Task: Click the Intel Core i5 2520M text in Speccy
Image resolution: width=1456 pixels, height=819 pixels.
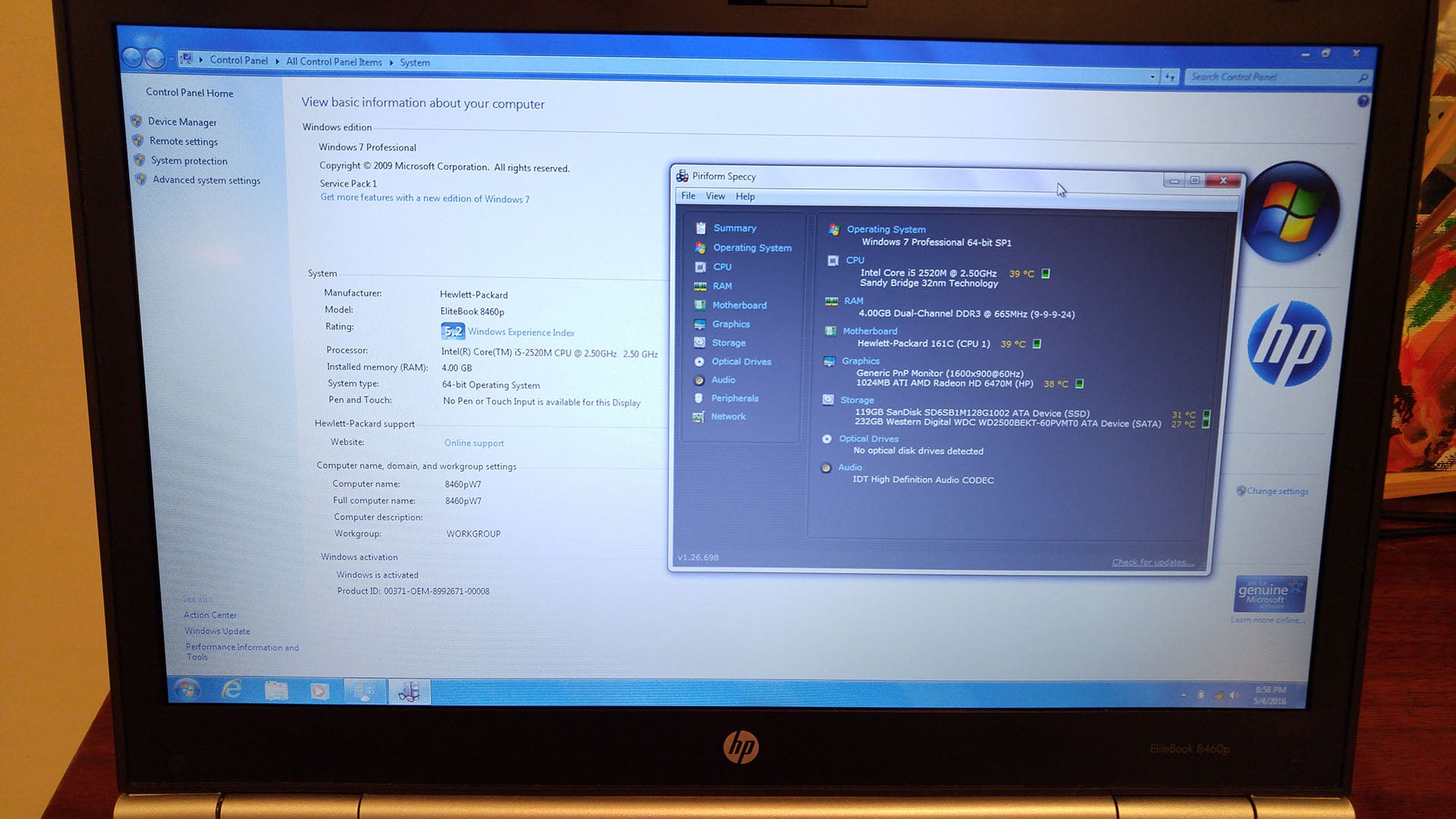Action: click(928, 273)
